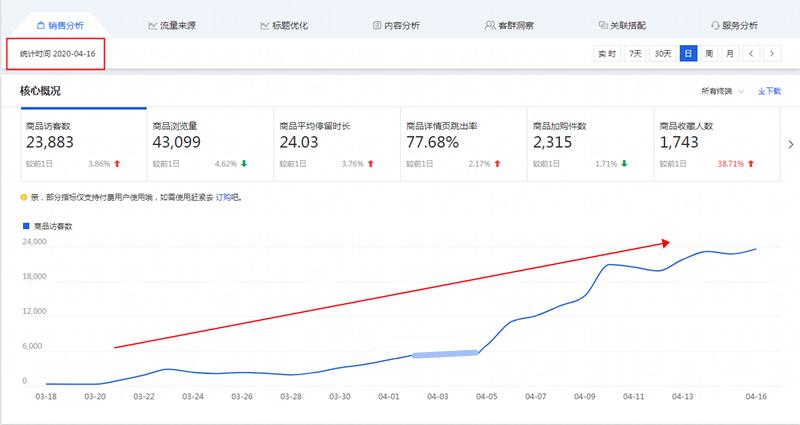Click the 04-09 x-axis date label
This screenshot has height=425, width=800.
(x=585, y=396)
